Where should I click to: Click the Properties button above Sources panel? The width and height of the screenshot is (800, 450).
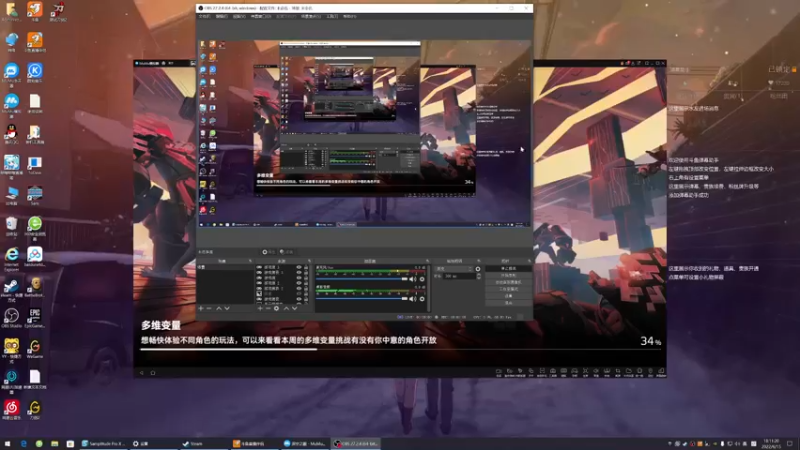(269, 252)
